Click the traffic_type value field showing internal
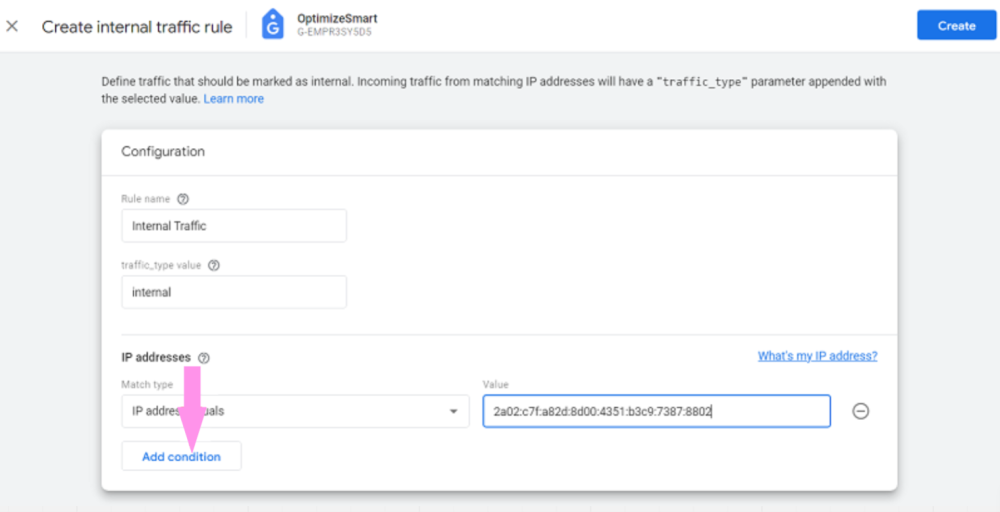Screen dimensions: 1000x512 pyautogui.click(x=234, y=292)
